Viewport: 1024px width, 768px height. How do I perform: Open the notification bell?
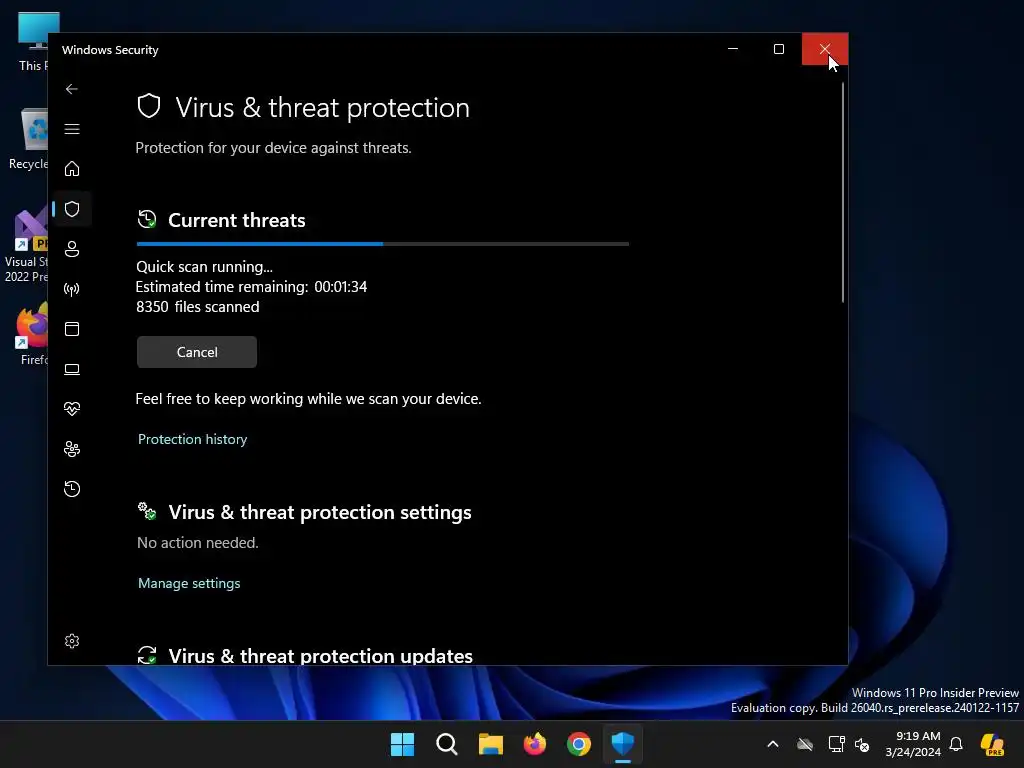(956, 744)
